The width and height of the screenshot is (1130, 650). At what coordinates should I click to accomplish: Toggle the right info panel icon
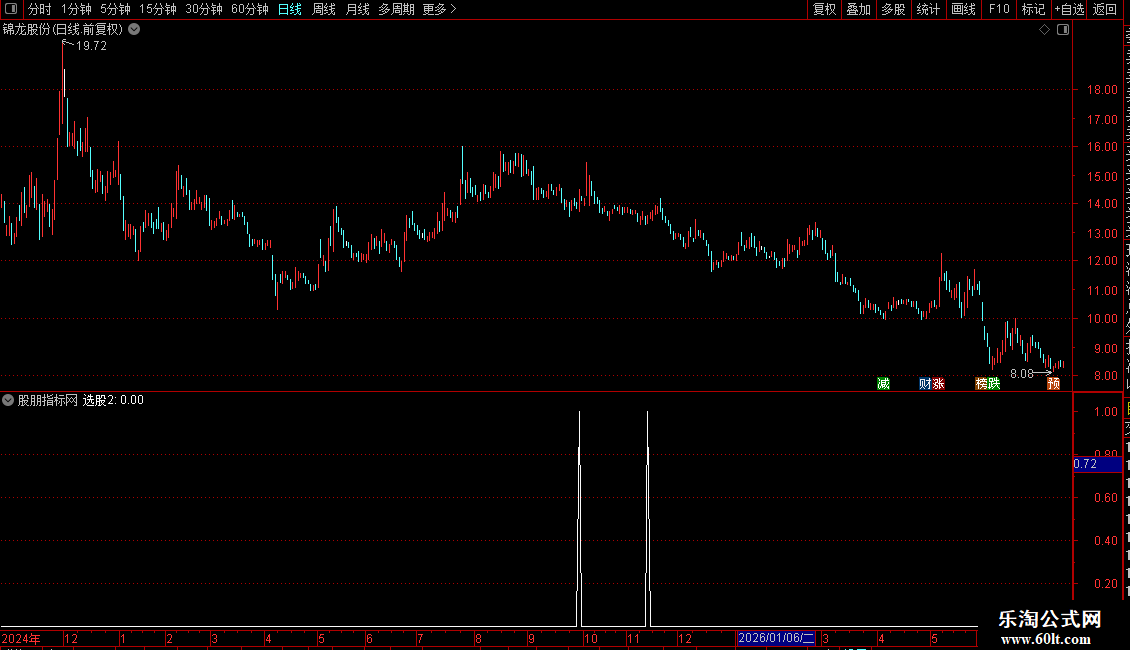coord(1063,30)
